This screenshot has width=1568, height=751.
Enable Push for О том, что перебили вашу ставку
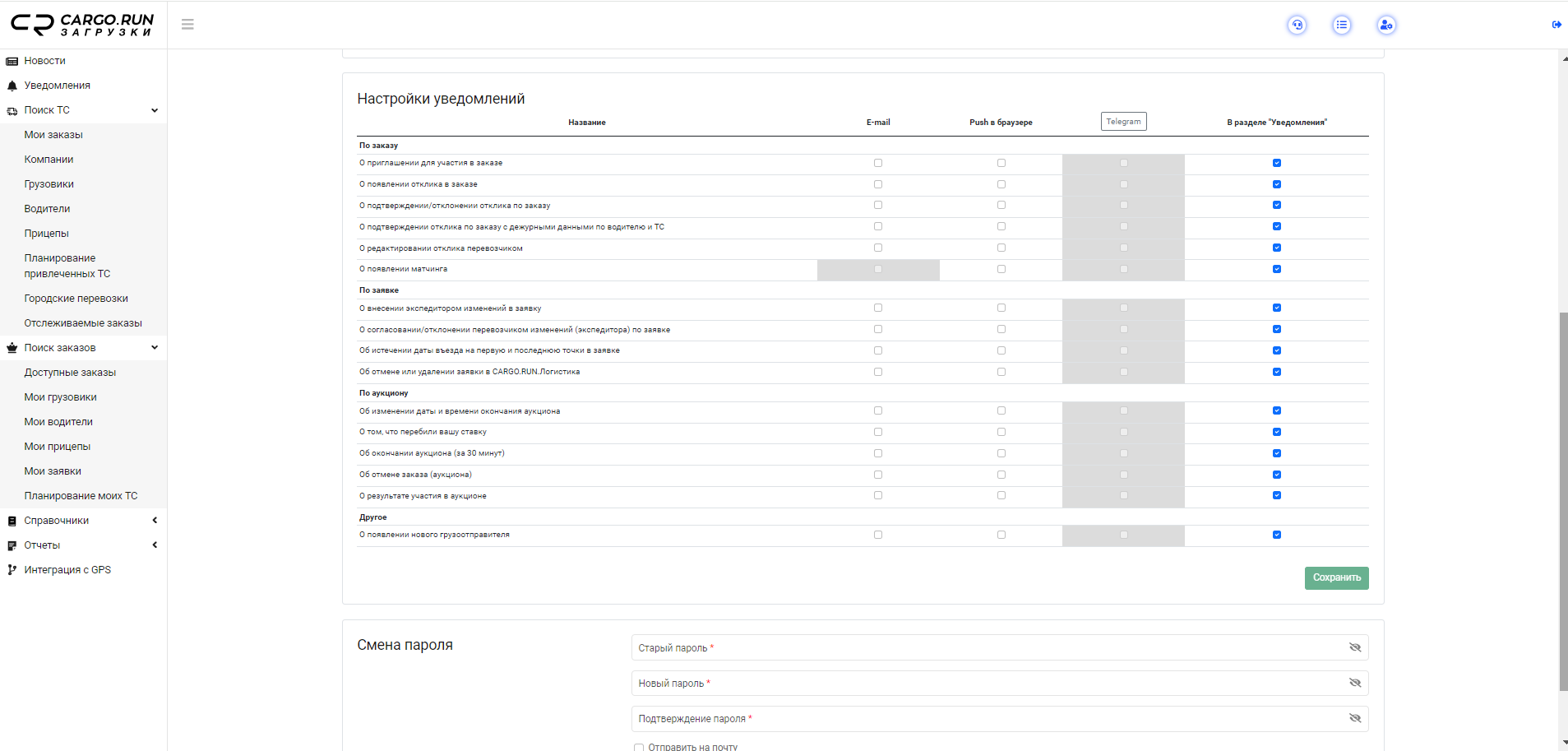point(1001,432)
